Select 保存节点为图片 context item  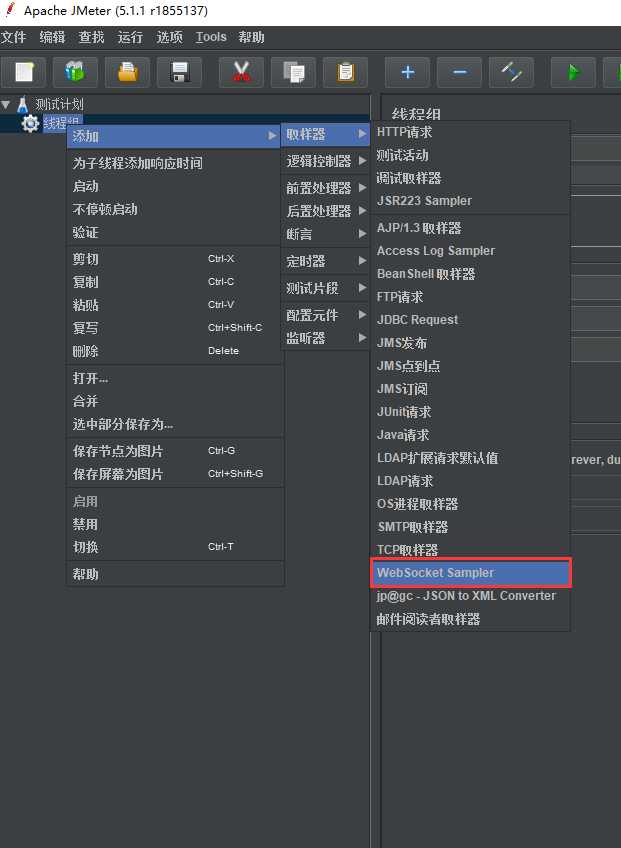pyautogui.click(x=175, y=451)
